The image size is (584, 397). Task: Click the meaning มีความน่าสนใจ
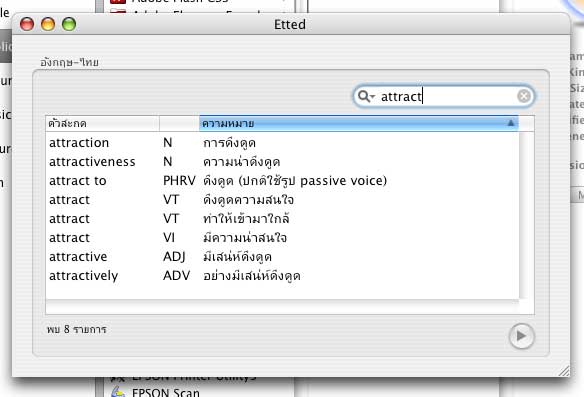point(245,238)
